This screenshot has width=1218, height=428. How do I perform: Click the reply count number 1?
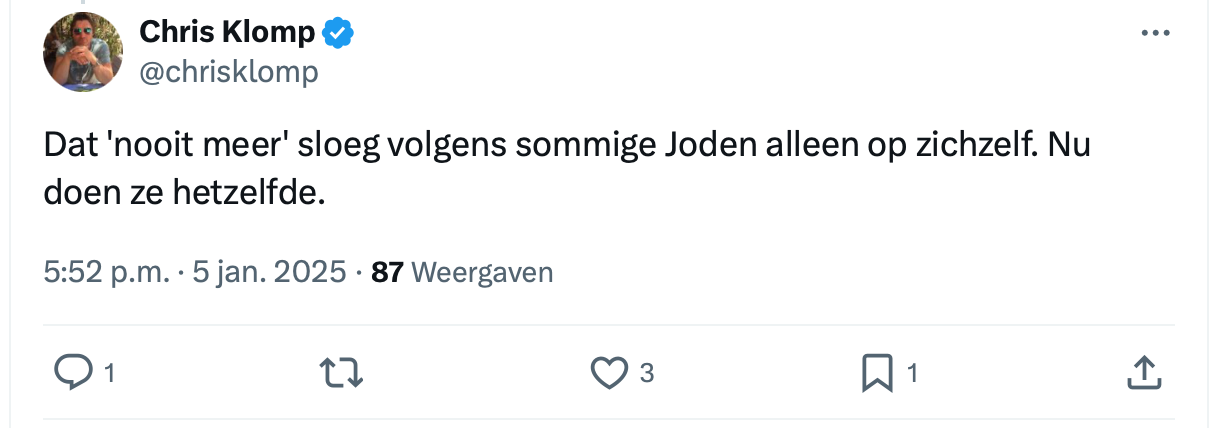click(109, 374)
